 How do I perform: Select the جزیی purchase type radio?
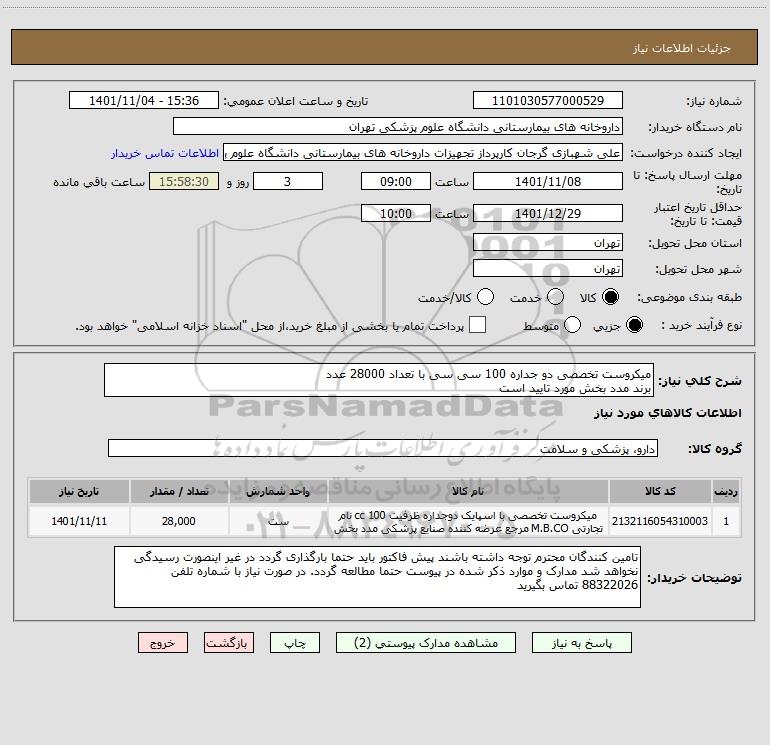[x=634, y=325]
